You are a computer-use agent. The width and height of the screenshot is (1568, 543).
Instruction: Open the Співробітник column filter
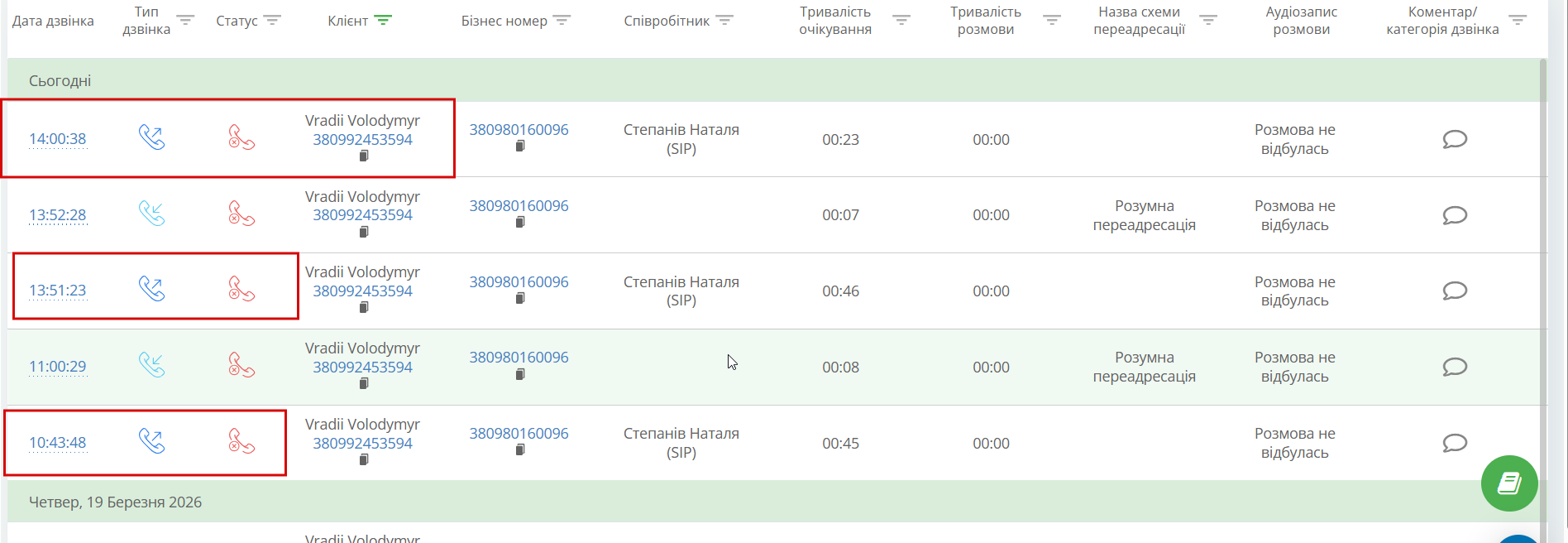724,20
